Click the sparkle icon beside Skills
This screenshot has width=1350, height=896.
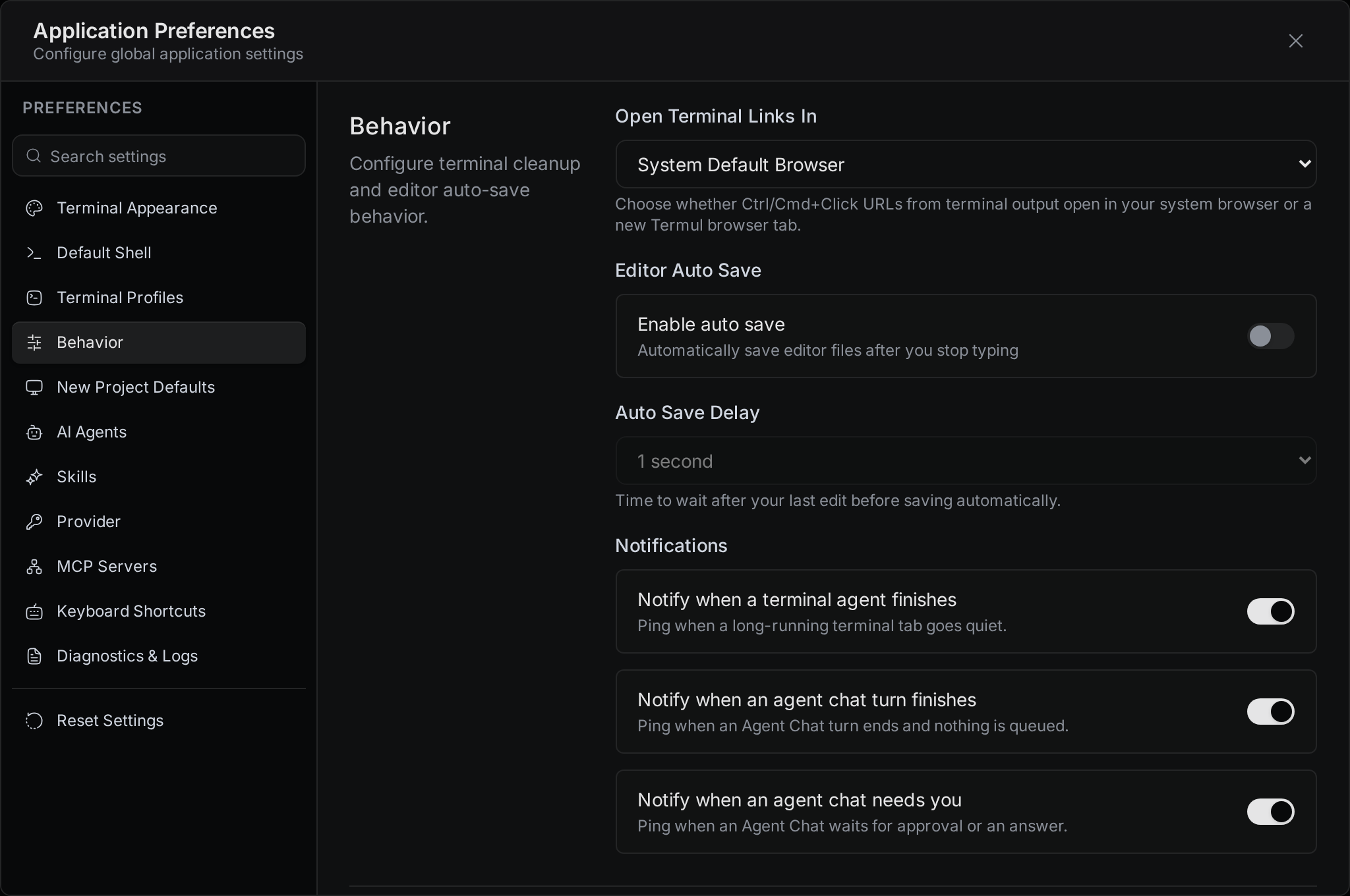point(34,477)
